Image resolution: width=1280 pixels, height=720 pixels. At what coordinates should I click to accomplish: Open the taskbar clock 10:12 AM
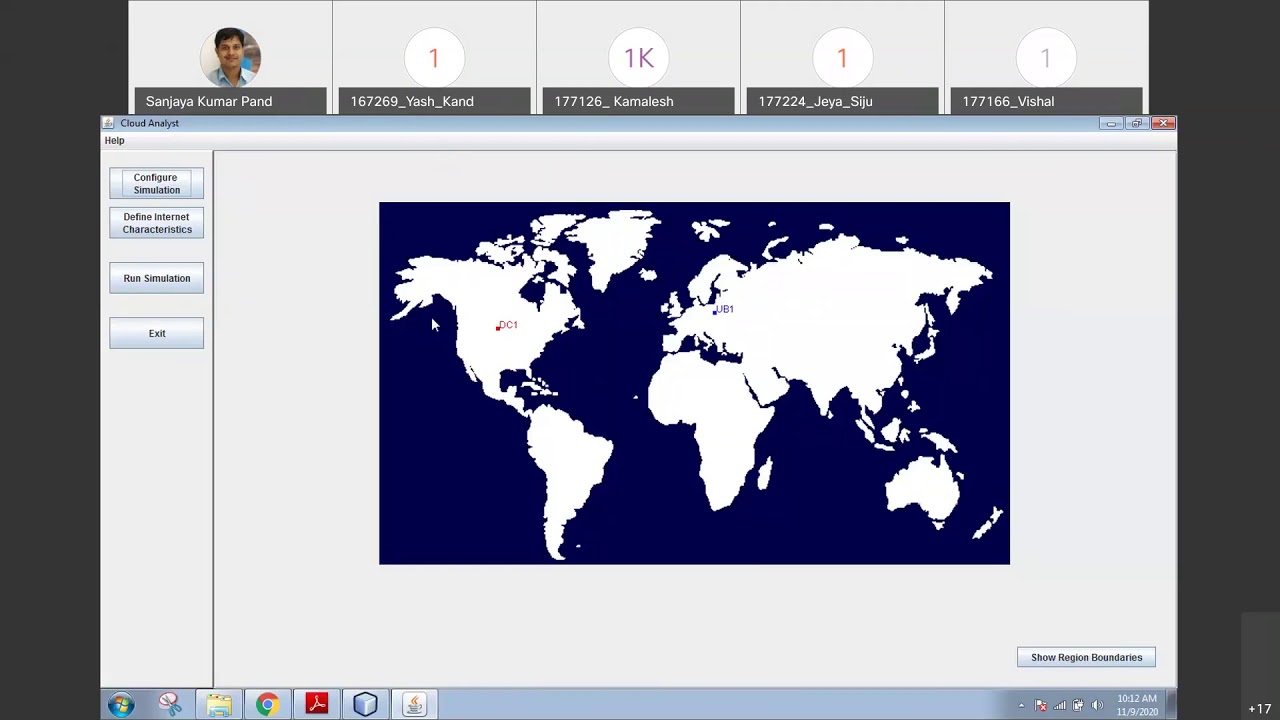point(1137,705)
